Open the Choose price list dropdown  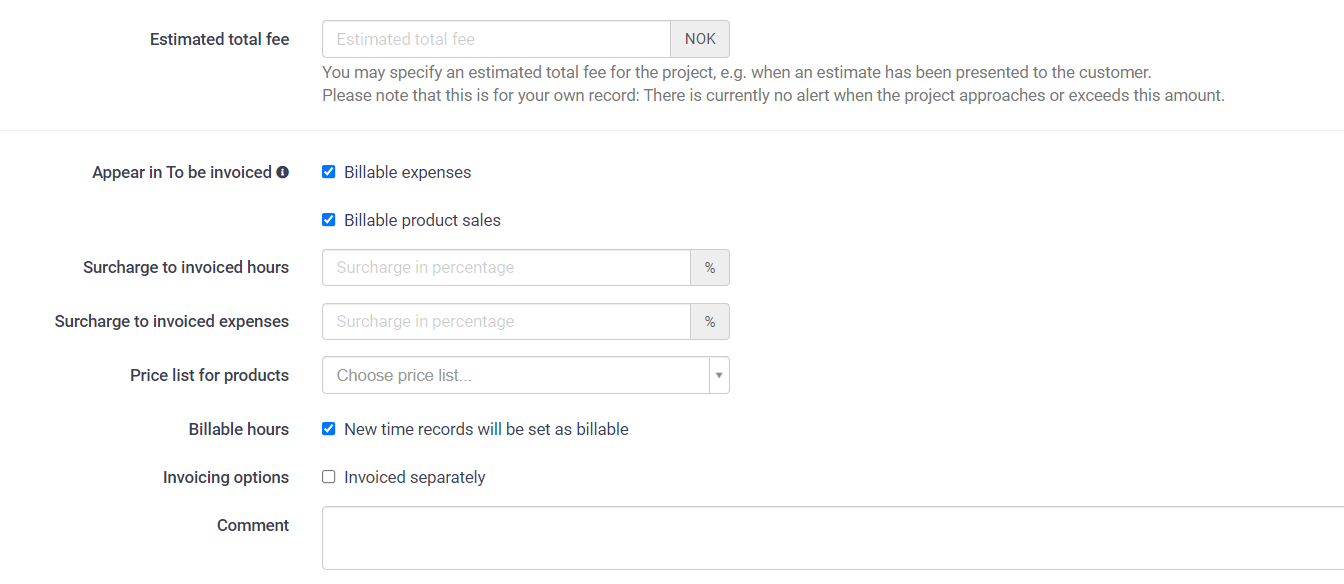(x=516, y=376)
